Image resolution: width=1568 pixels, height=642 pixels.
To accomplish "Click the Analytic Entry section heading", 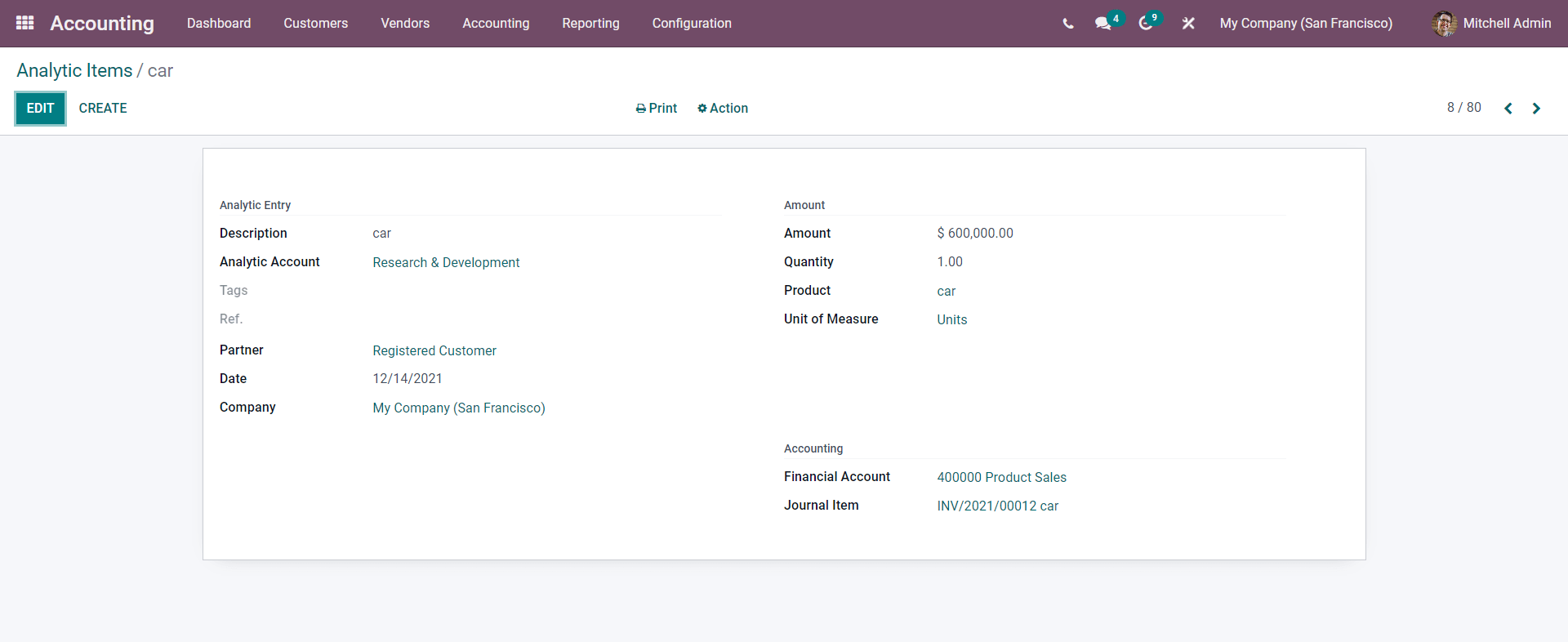I will pyautogui.click(x=255, y=205).
